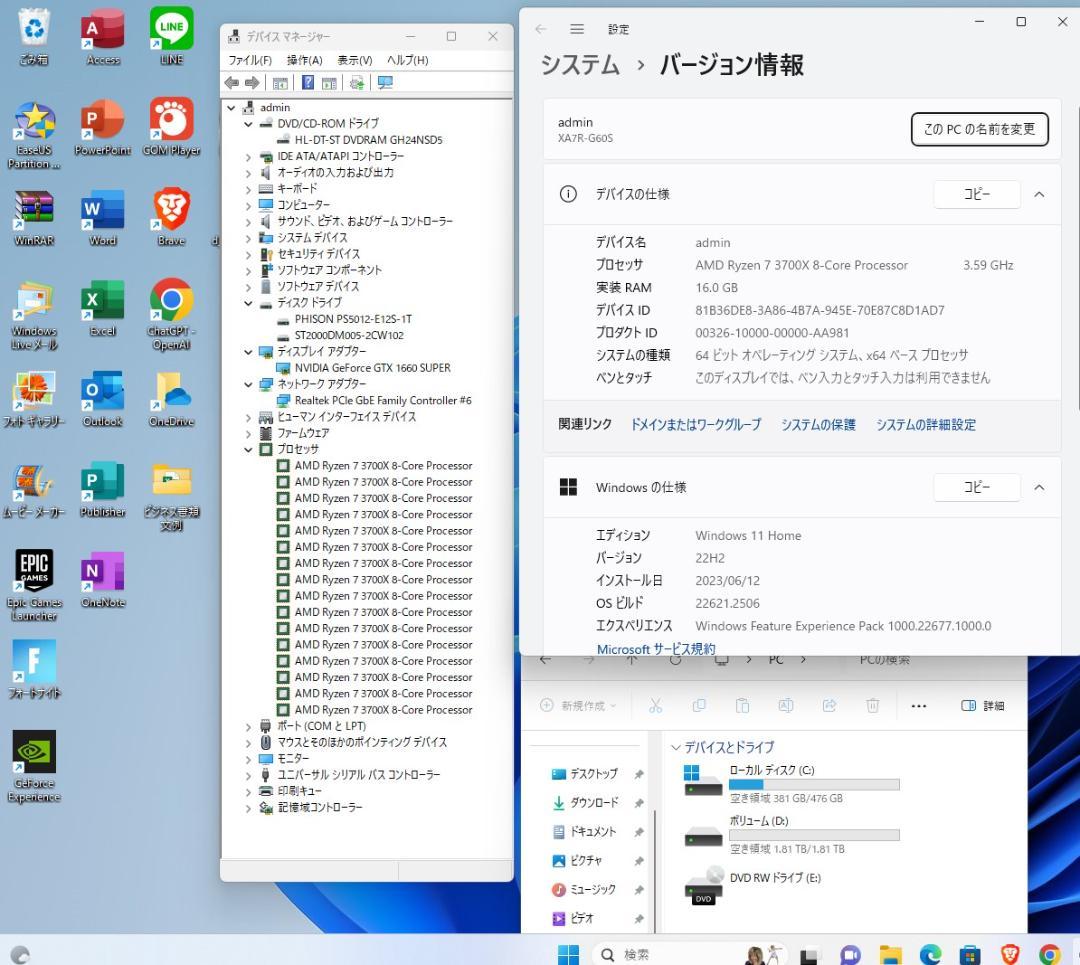Open Microsoft Store from the taskbar
Screen dimensions: 1080x965
pos(969,954)
